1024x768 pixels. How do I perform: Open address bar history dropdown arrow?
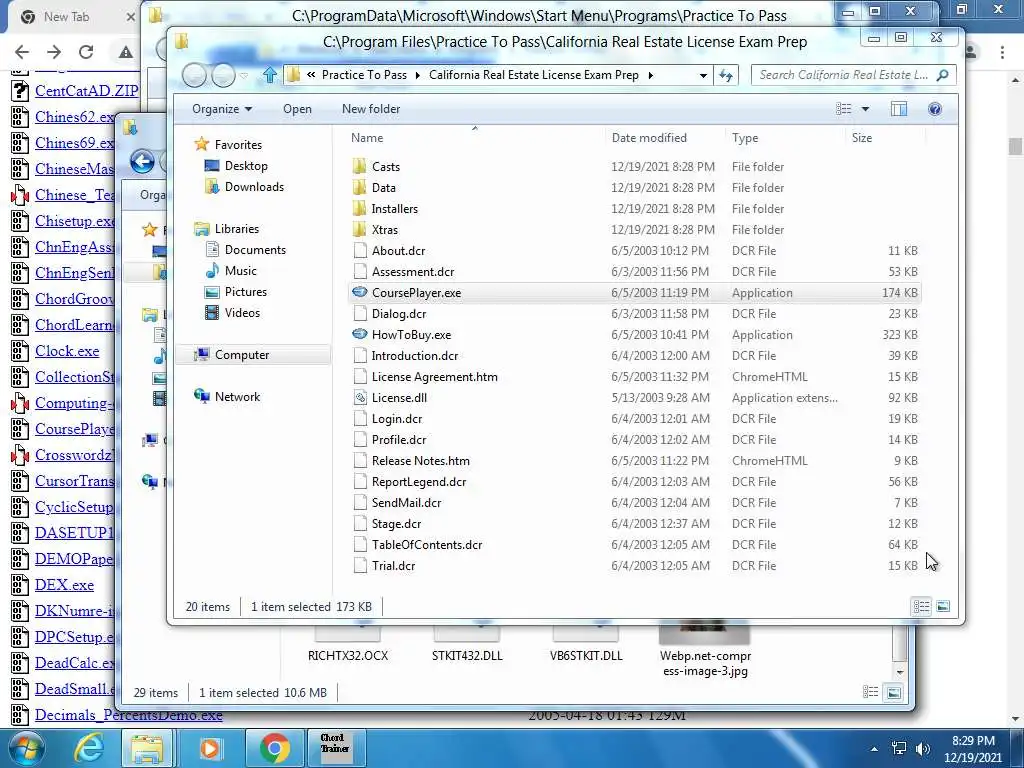click(703, 75)
